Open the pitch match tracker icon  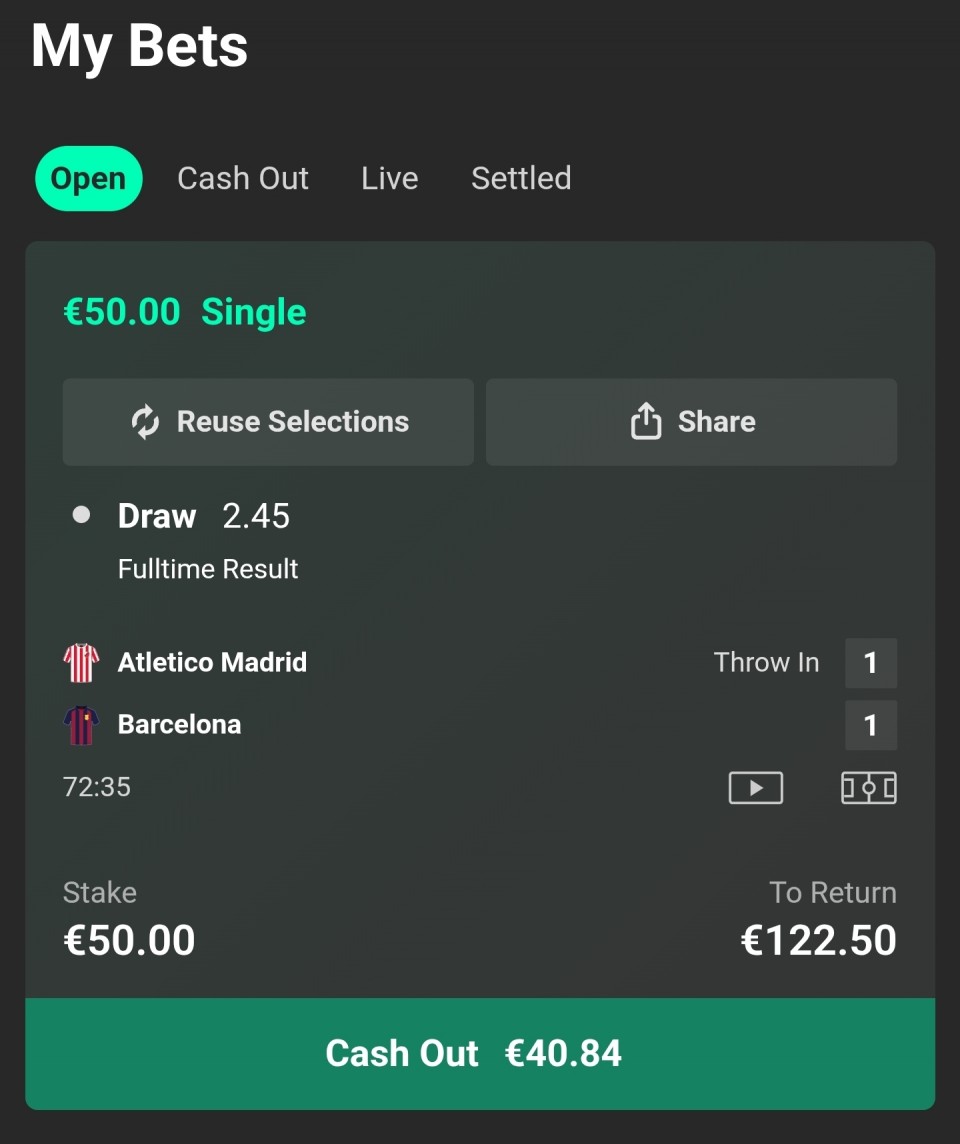tap(868, 788)
